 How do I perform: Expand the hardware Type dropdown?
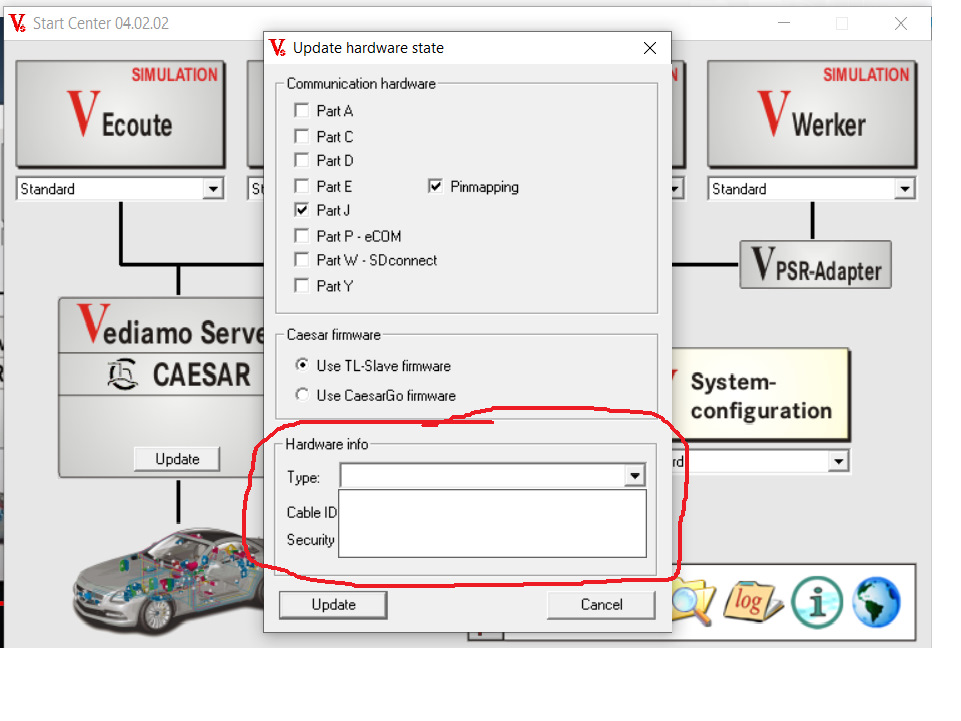coord(635,476)
